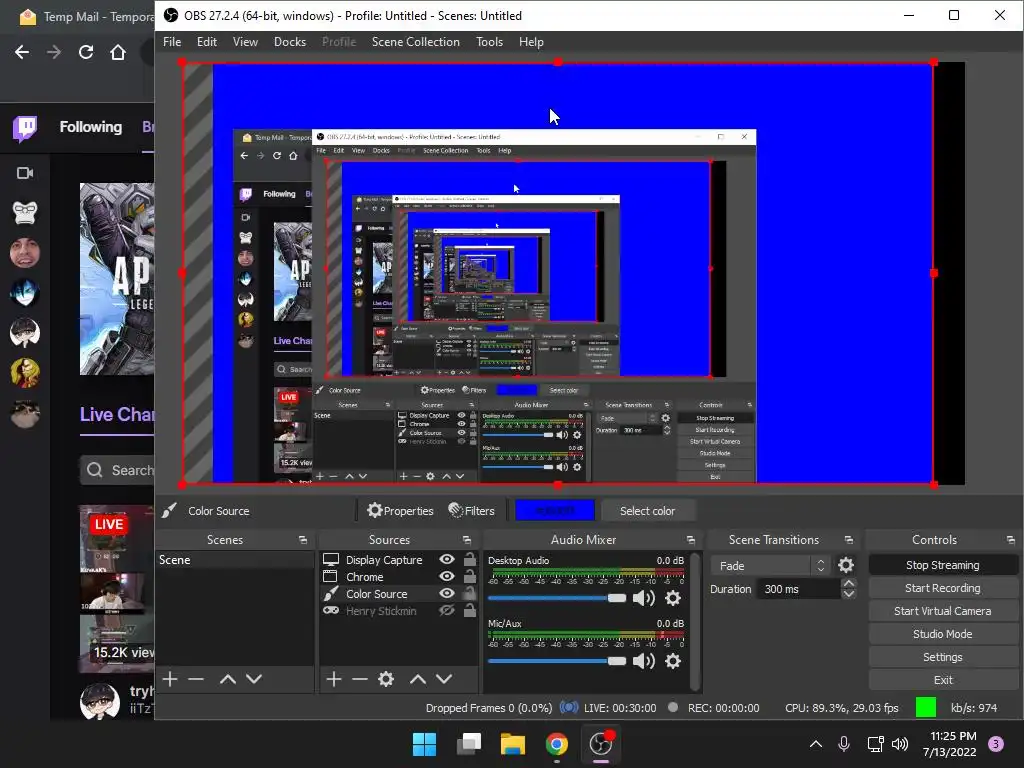Pop out the Sources dock

467,540
